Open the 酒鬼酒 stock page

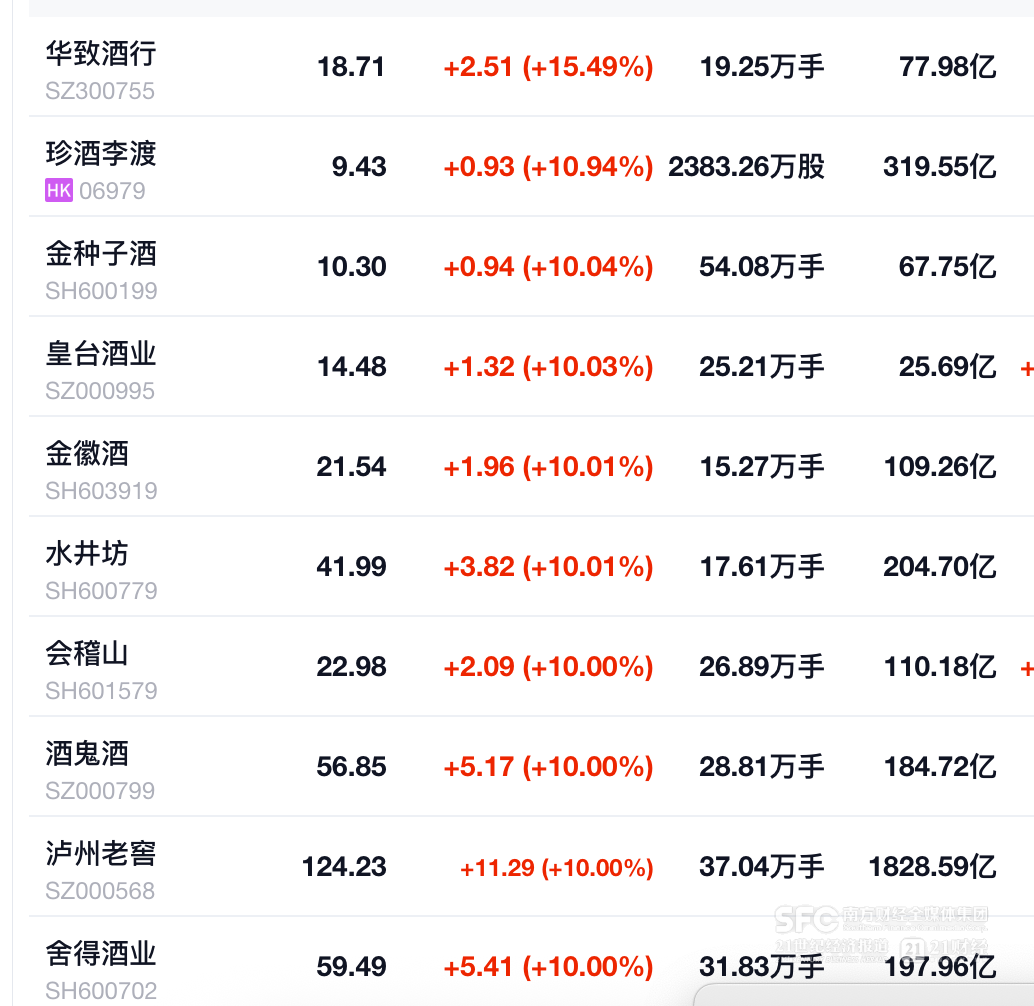point(87,753)
